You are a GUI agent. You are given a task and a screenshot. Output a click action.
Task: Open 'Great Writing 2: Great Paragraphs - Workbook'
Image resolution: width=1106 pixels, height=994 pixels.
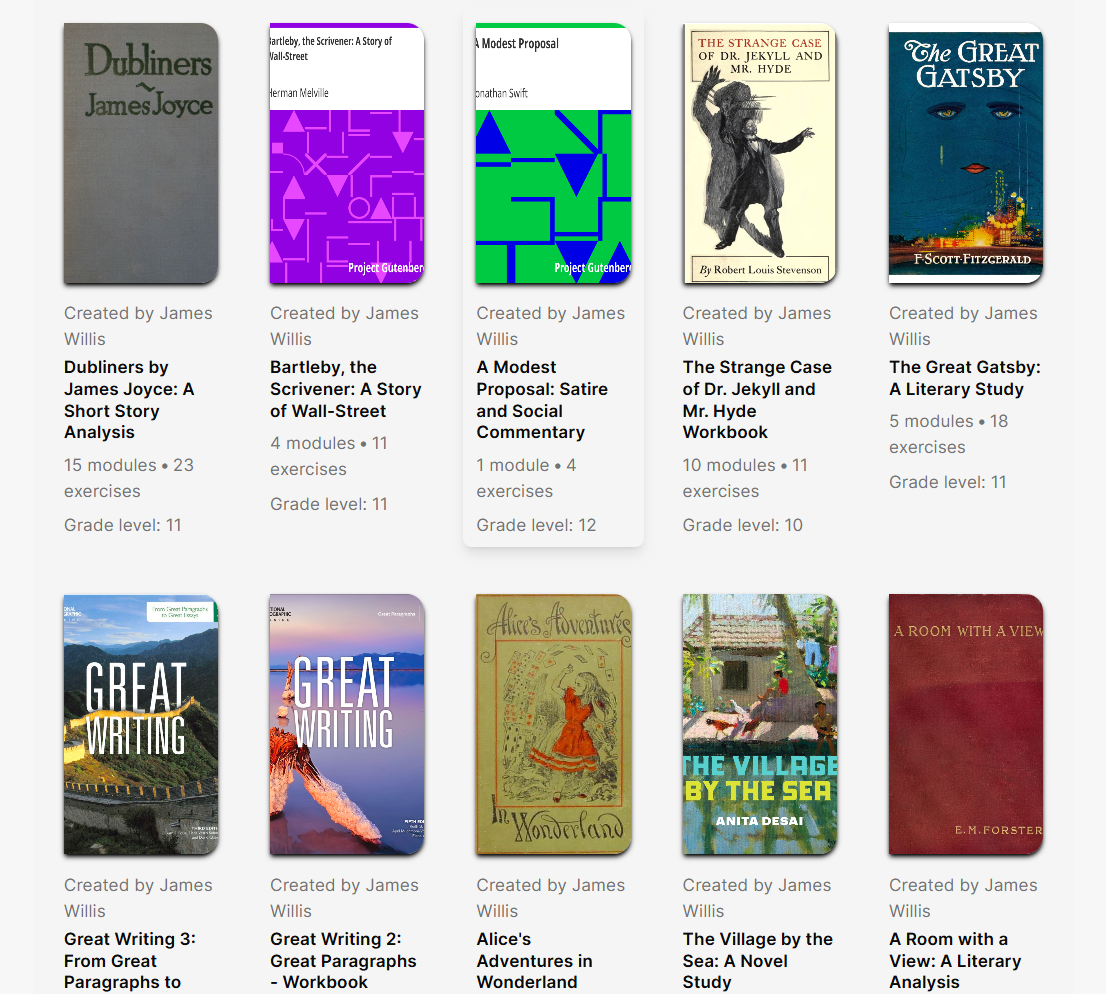click(x=343, y=961)
